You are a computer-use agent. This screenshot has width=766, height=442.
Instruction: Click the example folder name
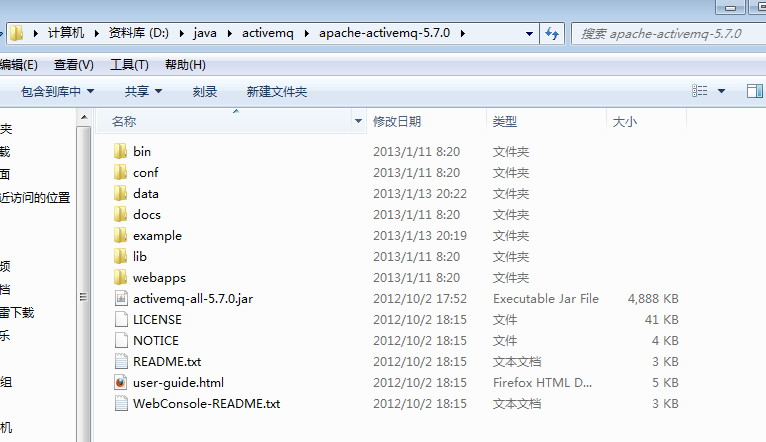(x=157, y=235)
